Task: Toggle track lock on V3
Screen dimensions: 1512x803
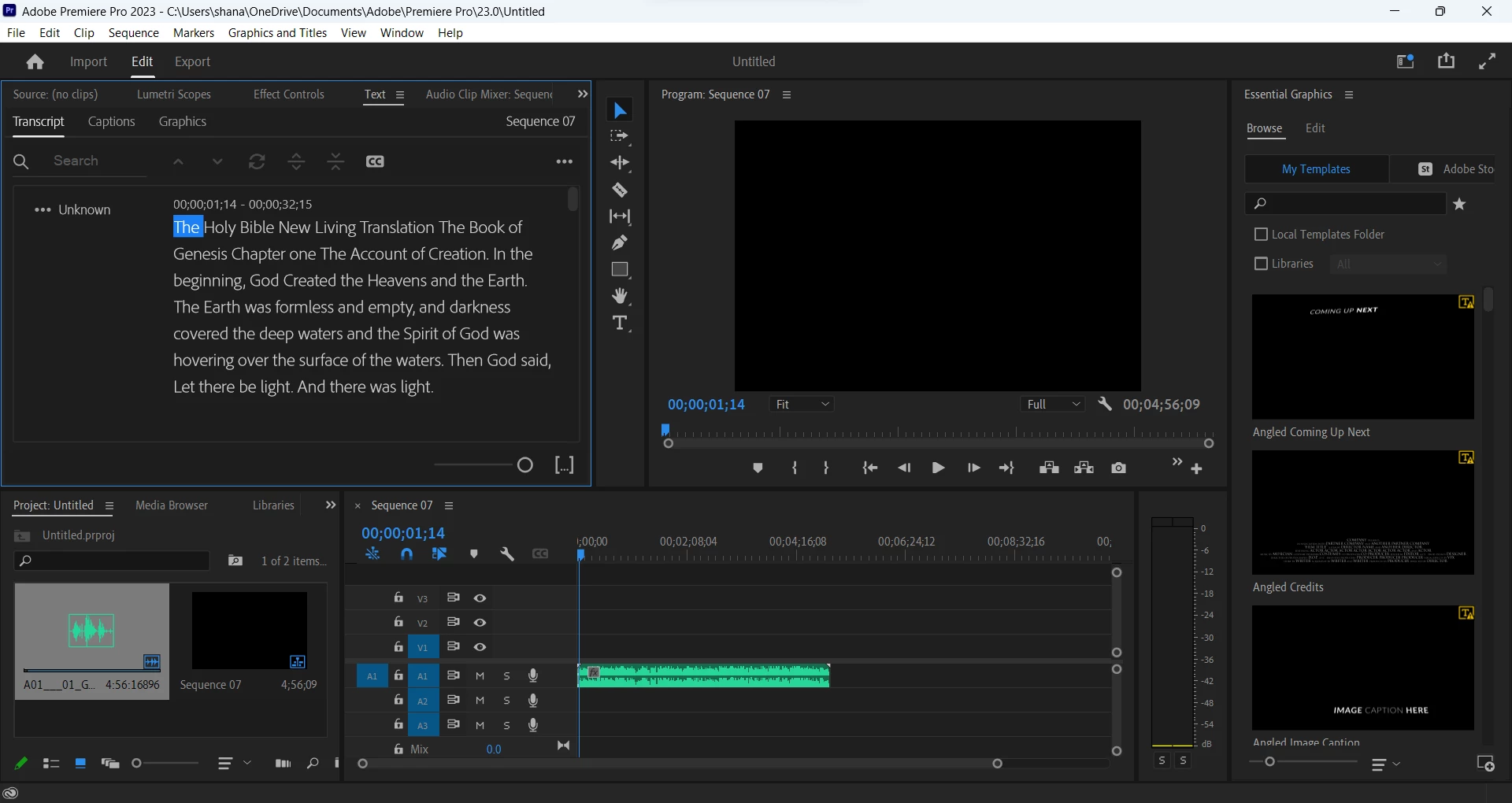Action: [398, 598]
